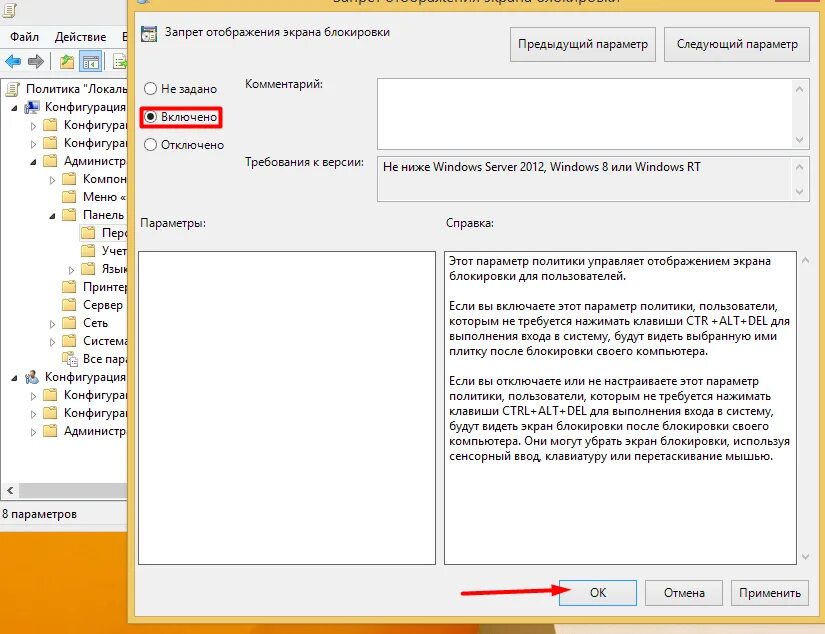Open the Действие menu
Viewport: 825px width, 634px height.
point(80,36)
